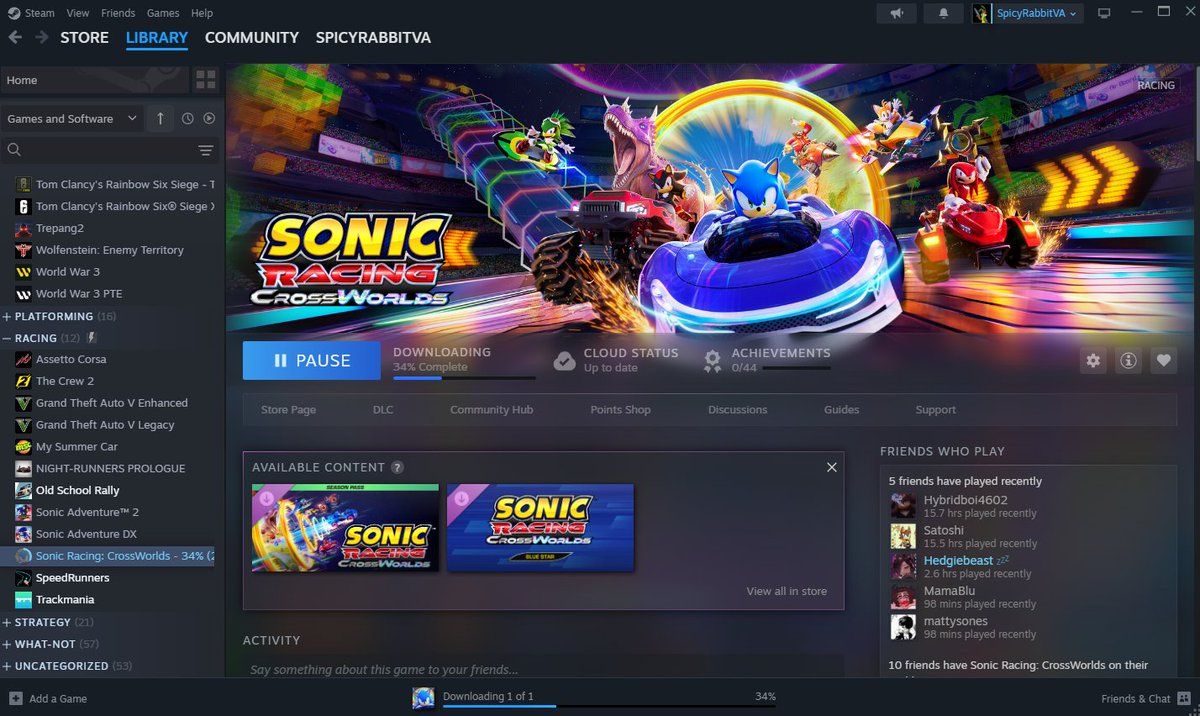Click mattysones friend avatar

click(x=903, y=627)
